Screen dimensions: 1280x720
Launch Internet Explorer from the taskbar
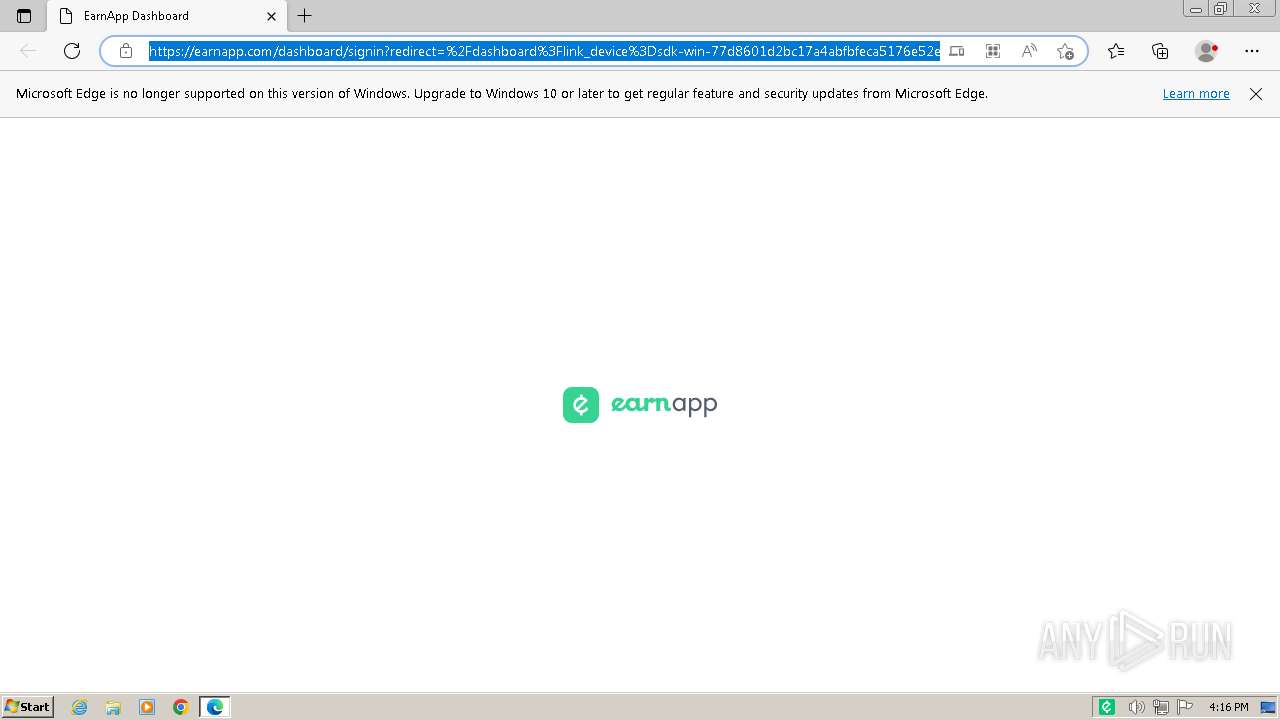[80, 707]
